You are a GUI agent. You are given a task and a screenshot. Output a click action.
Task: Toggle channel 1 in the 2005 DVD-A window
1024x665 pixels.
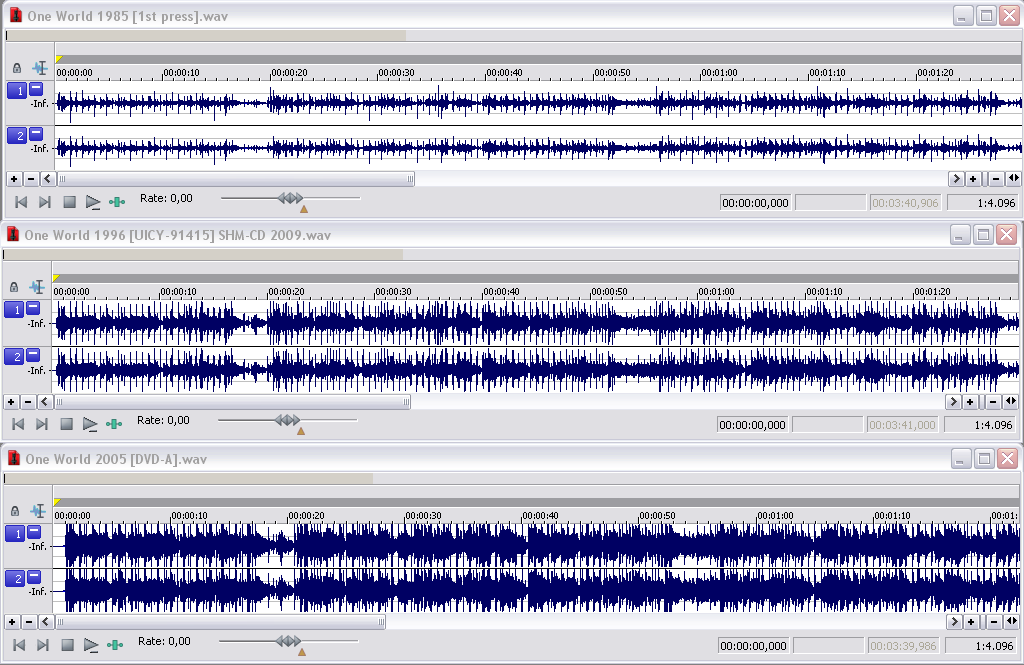(16, 534)
